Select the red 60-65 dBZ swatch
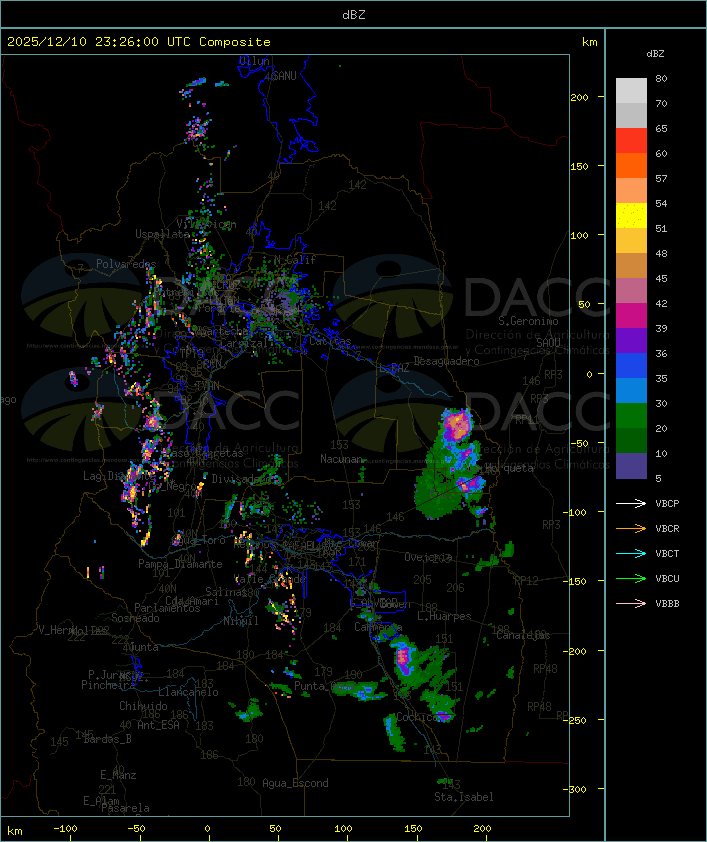The image size is (707, 842). pos(631,141)
